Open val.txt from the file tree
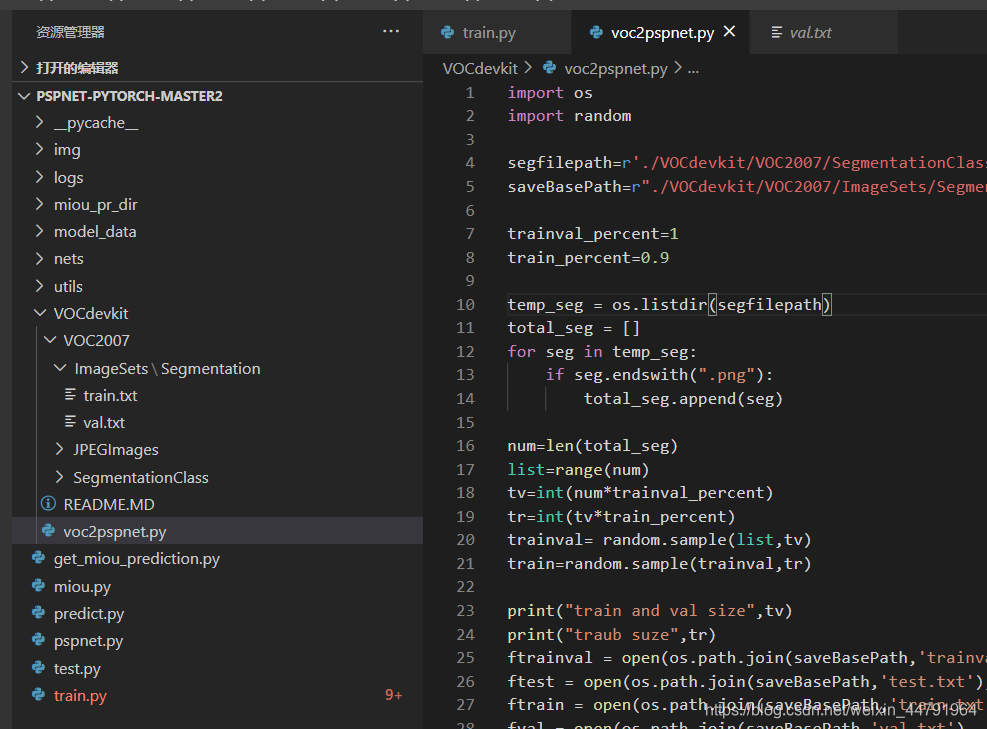Image resolution: width=987 pixels, height=729 pixels. [104, 422]
